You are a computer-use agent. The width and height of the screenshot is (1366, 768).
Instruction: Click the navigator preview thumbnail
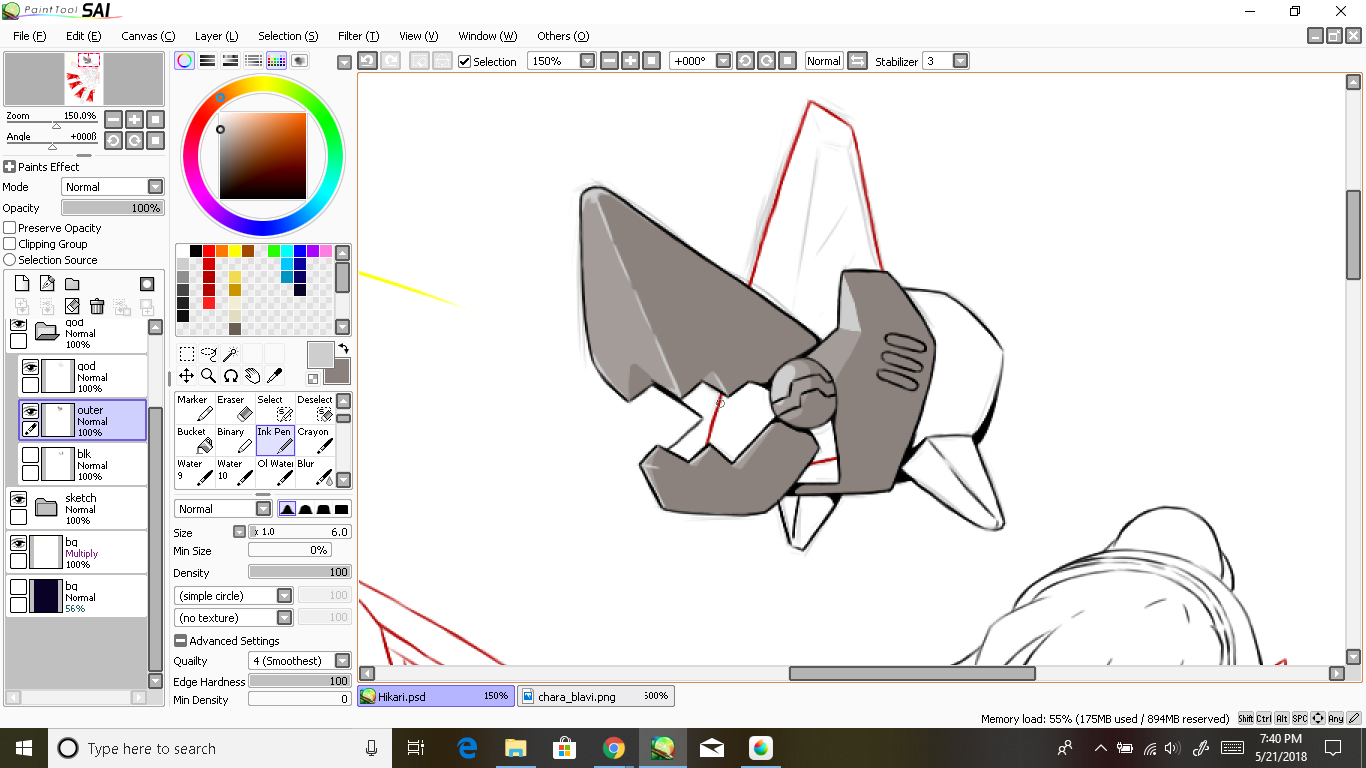point(84,79)
